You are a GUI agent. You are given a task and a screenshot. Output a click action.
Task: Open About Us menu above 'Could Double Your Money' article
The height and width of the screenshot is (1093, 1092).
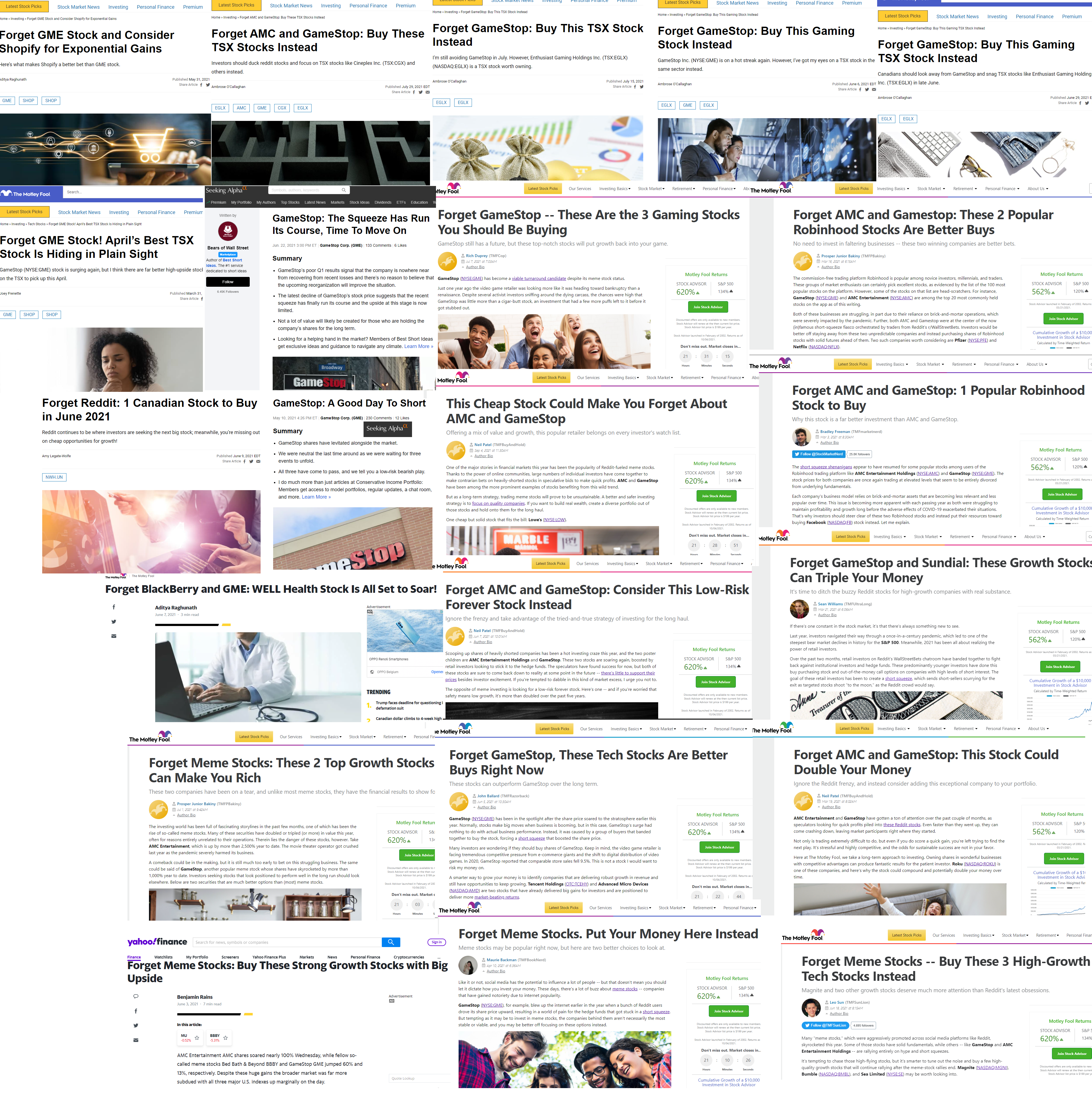tap(1038, 729)
